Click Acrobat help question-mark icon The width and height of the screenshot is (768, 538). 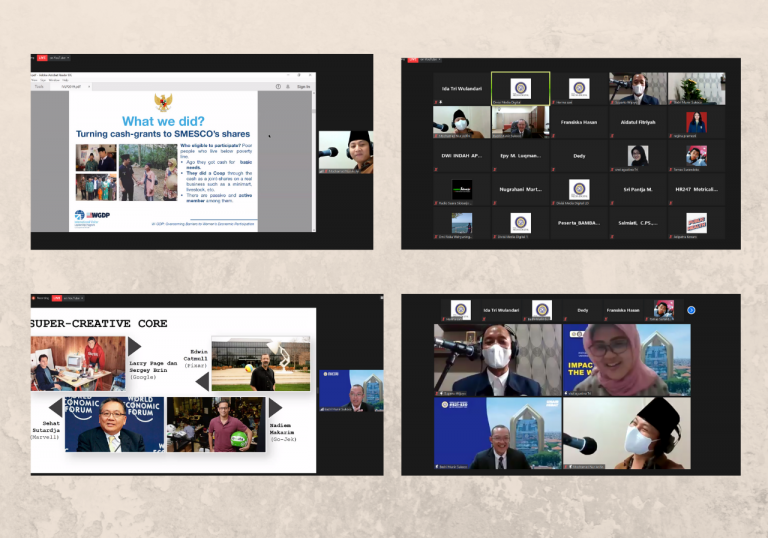pyautogui.click(x=278, y=86)
